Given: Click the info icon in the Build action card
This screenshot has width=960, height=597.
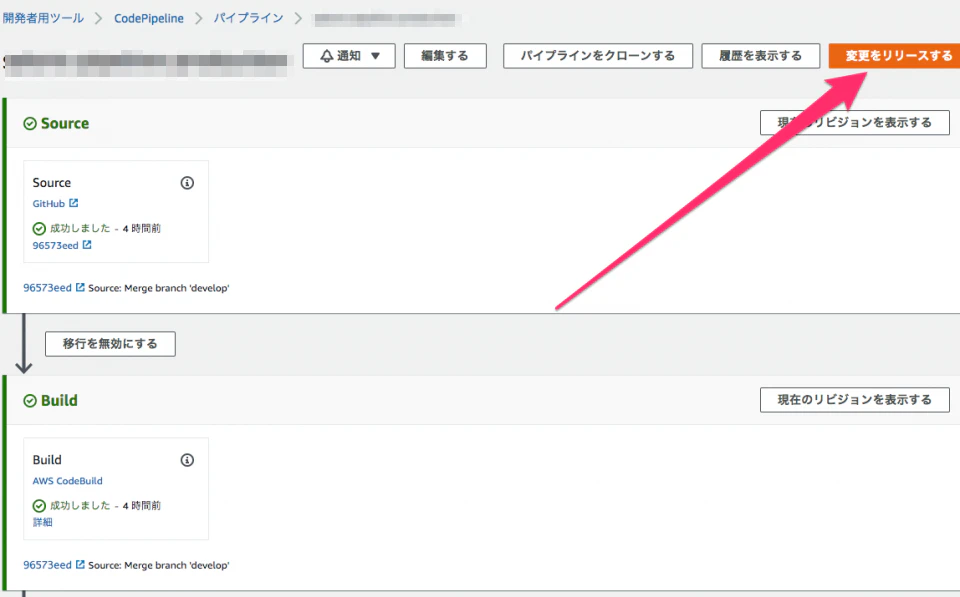Looking at the screenshot, I should pos(186,459).
